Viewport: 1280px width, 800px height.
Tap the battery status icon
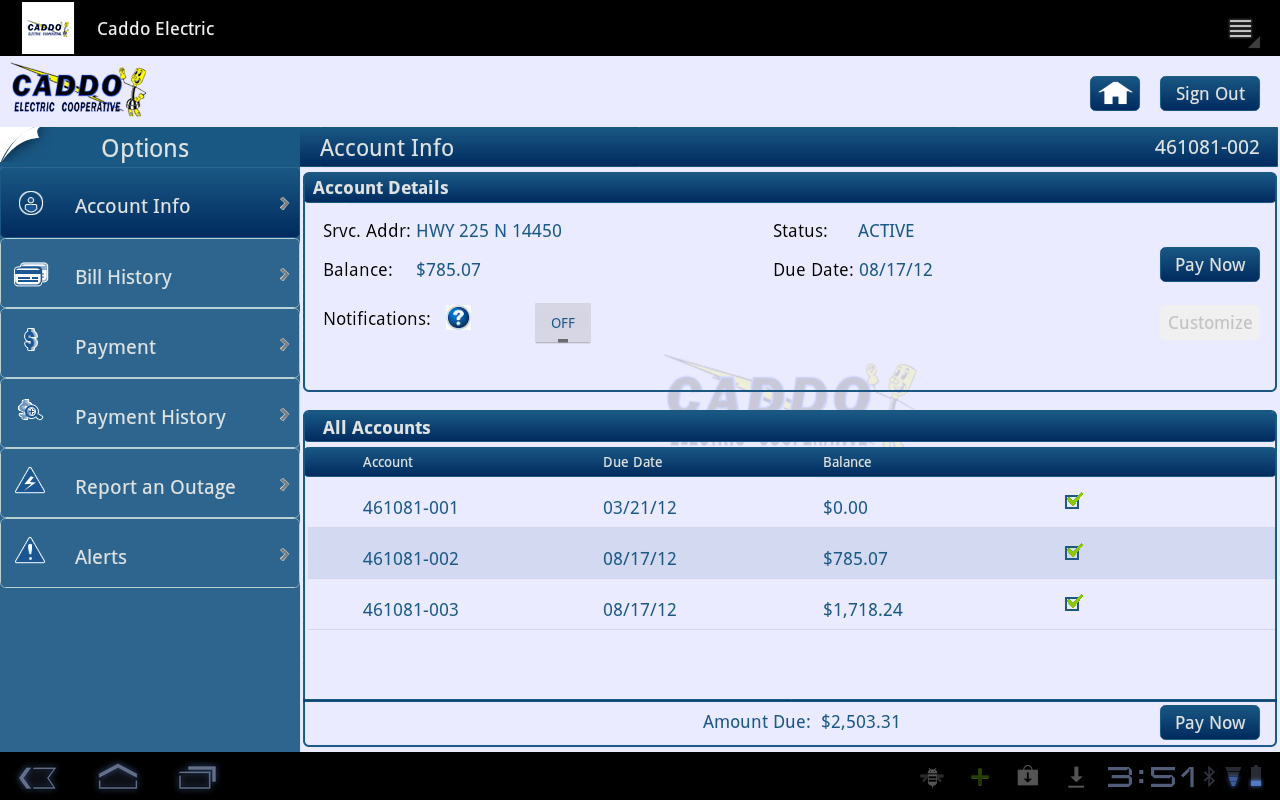[1255, 777]
